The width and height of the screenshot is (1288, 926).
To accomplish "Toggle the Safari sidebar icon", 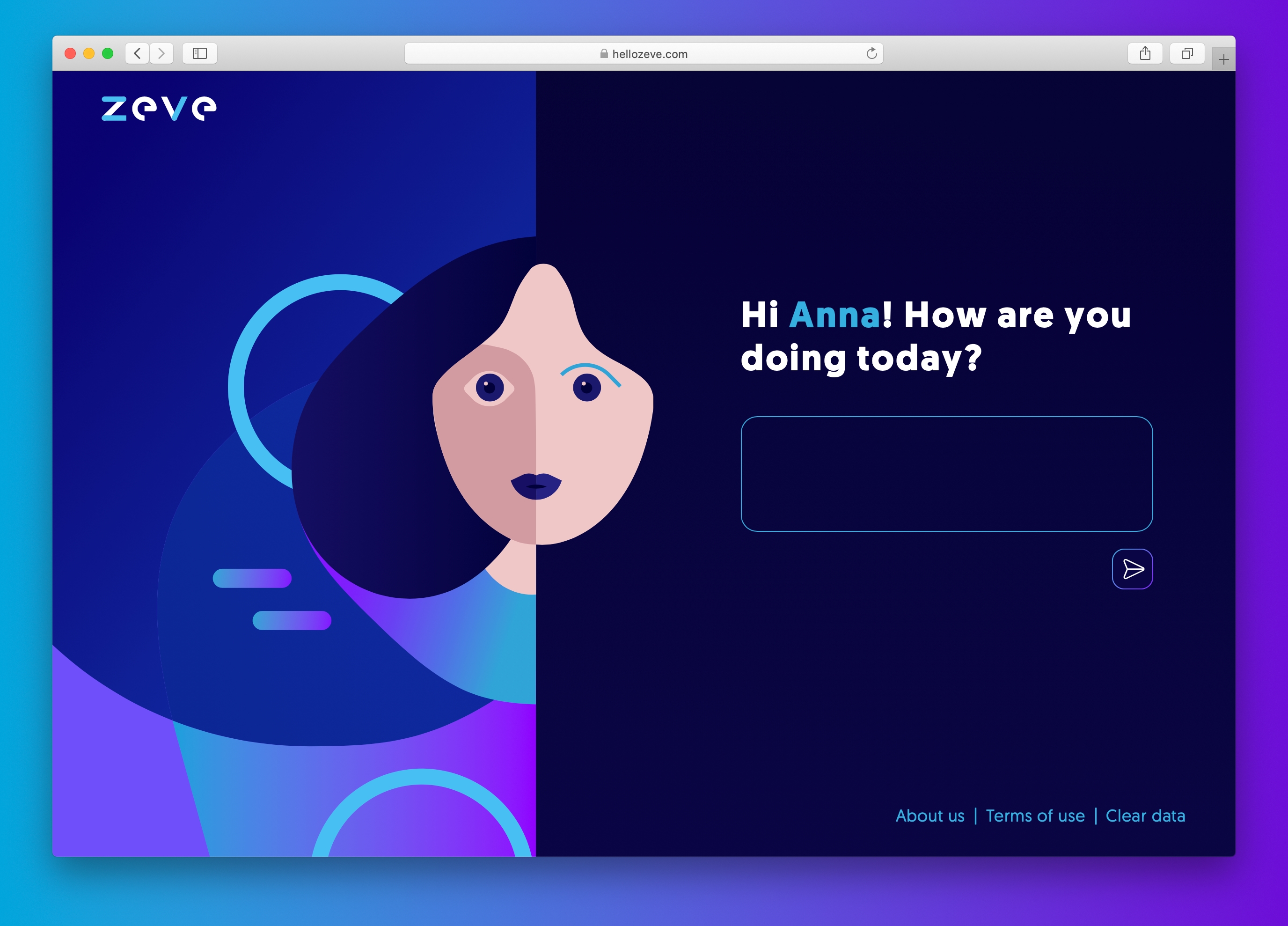I will [199, 53].
